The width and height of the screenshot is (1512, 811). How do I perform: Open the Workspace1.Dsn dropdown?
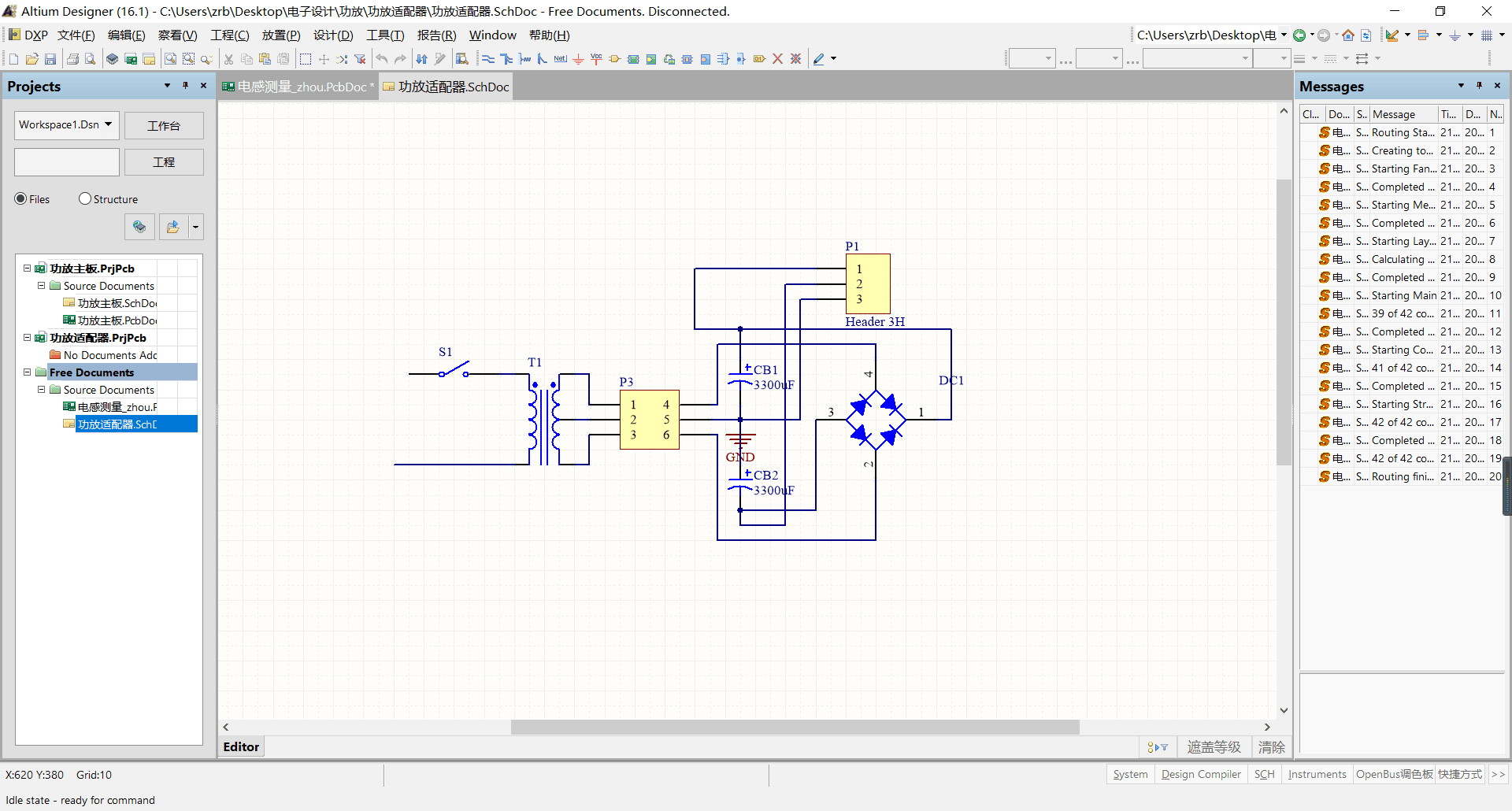[109, 124]
